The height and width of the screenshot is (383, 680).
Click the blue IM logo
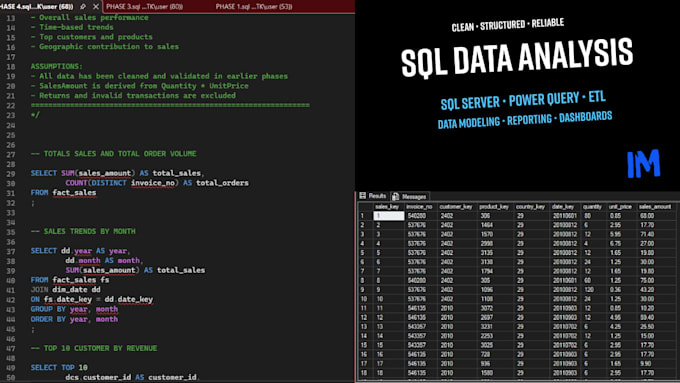(x=644, y=164)
